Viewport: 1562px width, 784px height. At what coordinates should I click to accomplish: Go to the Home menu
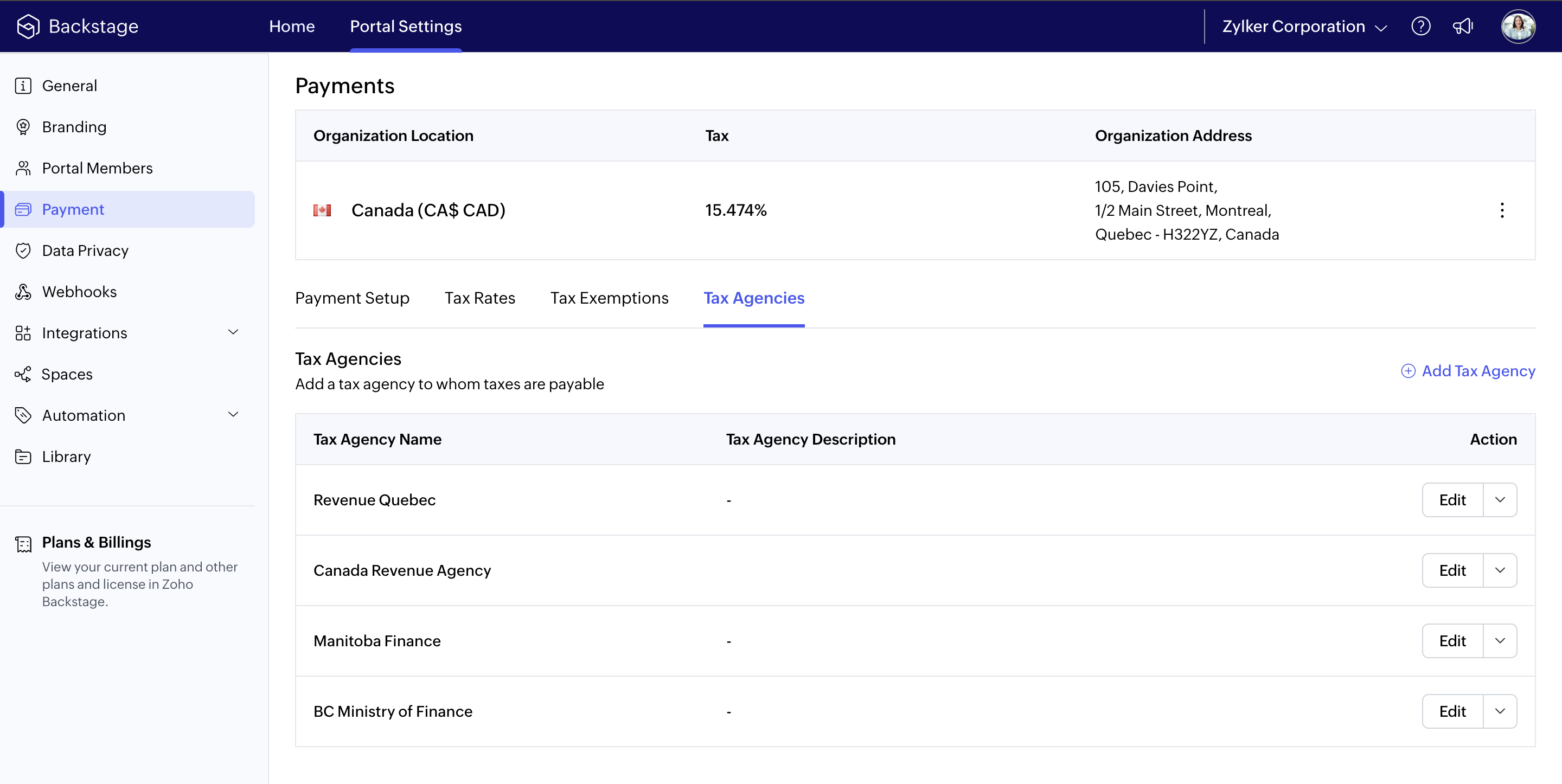[292, 26]
